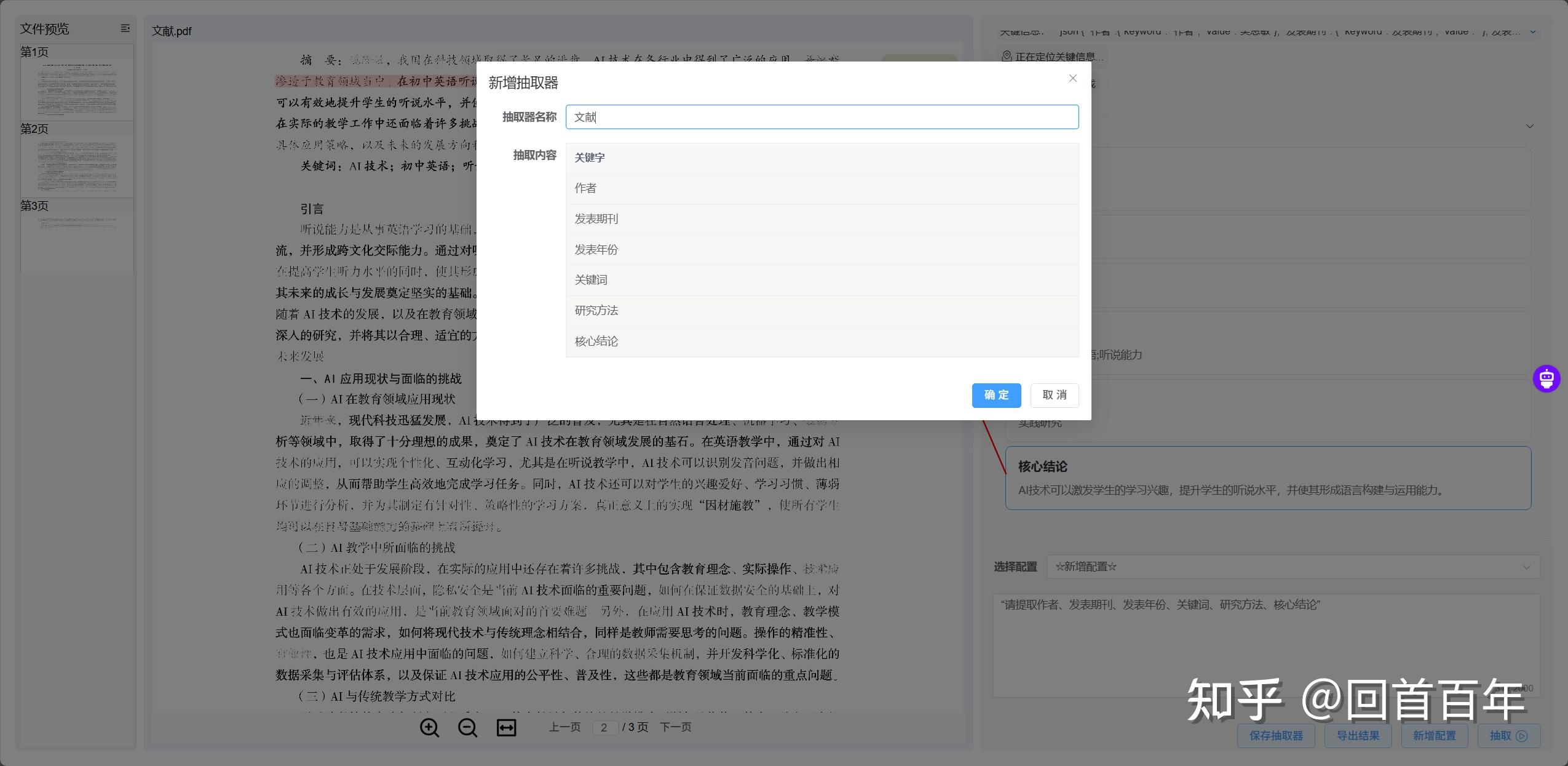Screen dimensions: 1568x766
Task: Click the fit-to-width icon in PDF toolbar
Action: click(x=505, y=727)
